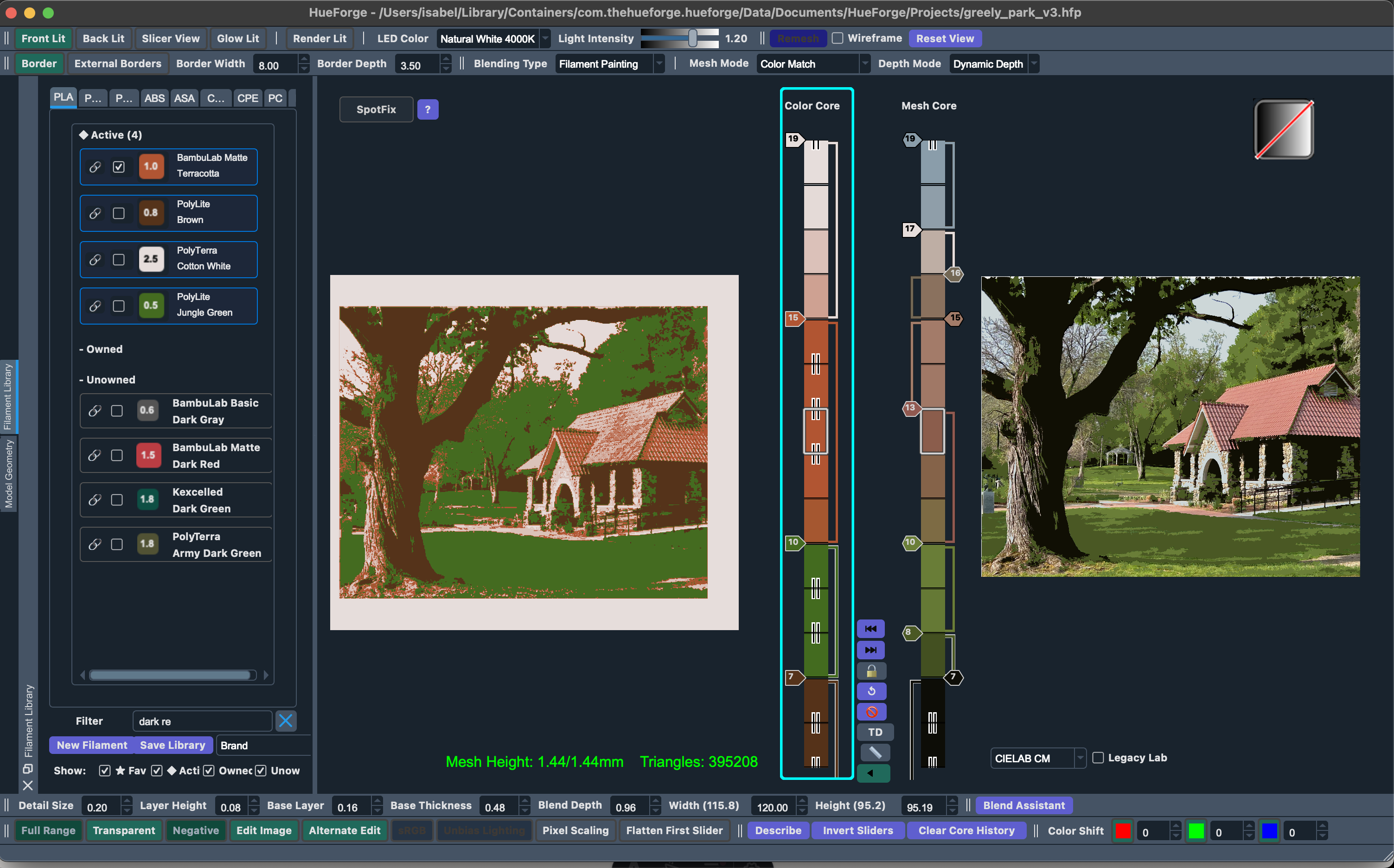Image resolution: width=1394 pixels, height=868 pixels.
Task: Toggle the Show Unowned checkbox
Action: pos(261,771)
